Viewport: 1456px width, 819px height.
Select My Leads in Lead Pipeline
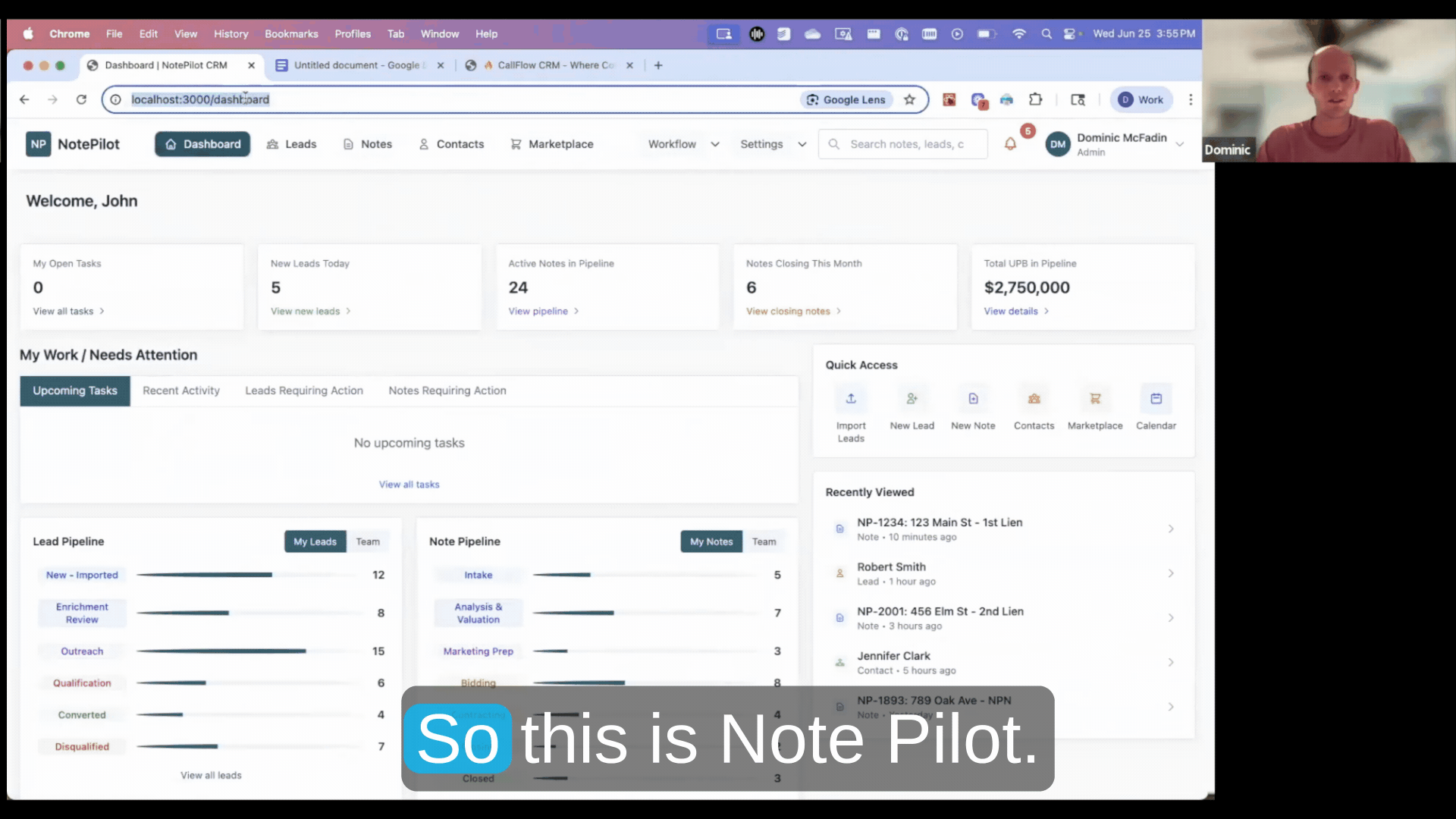315,541
